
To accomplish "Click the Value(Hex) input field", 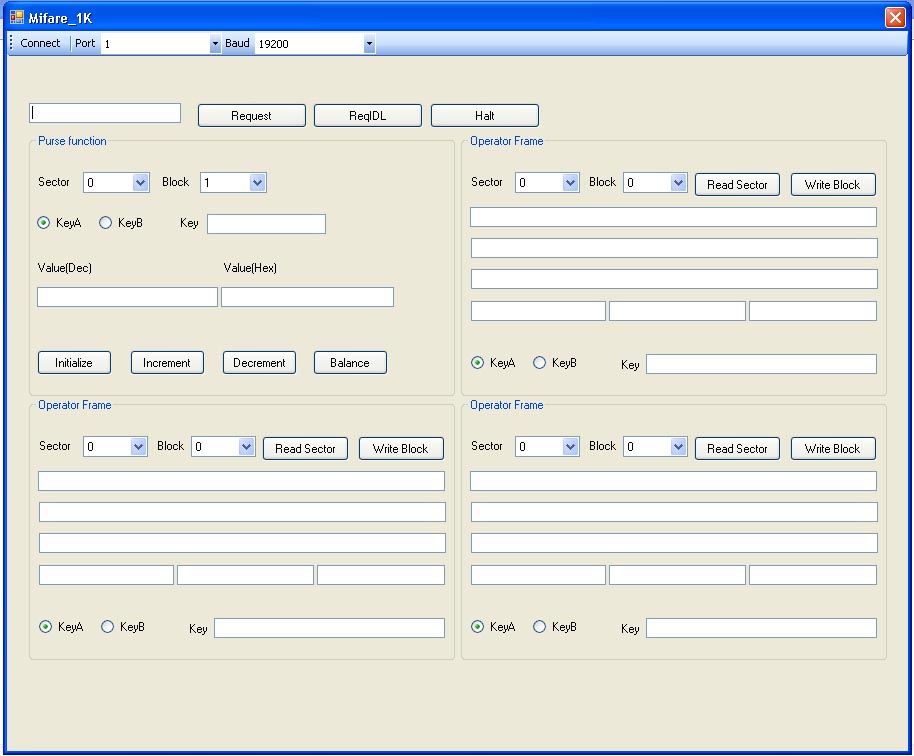I will click(x=307, y=297).
